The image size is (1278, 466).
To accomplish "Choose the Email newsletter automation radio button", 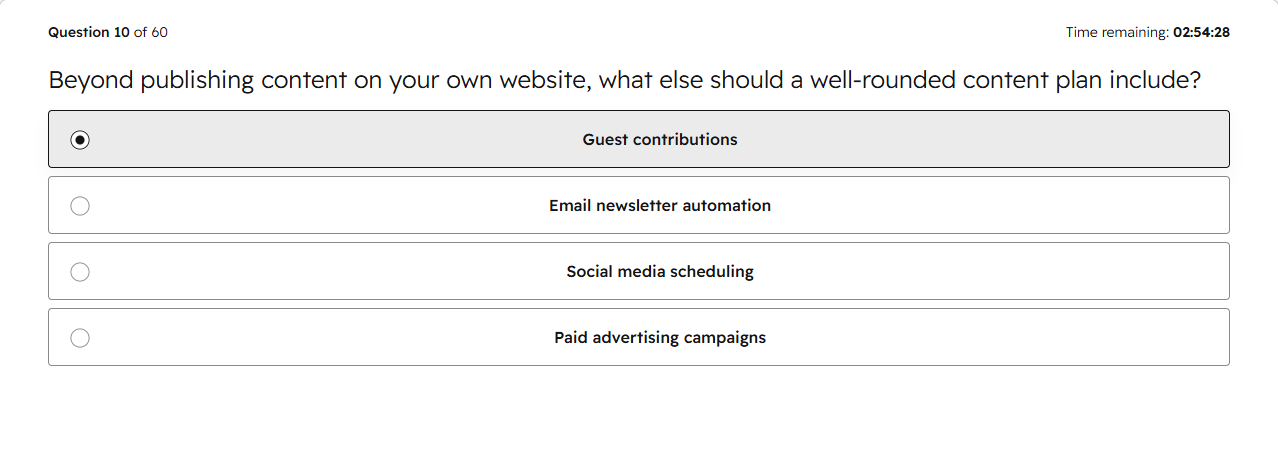I will 80,206.
